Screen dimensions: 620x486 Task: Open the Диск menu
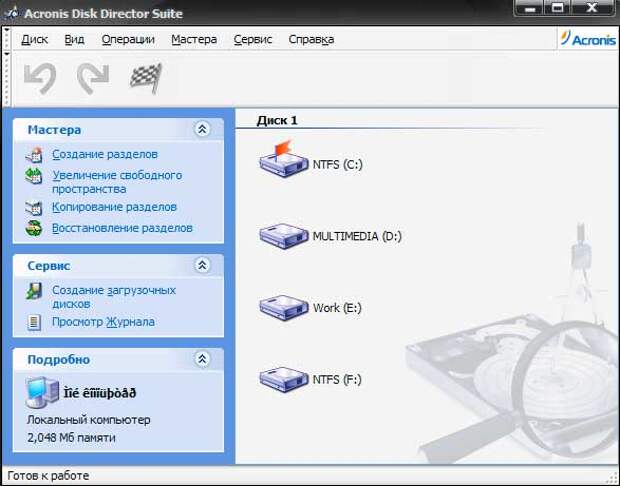click(x=34, y=40)
